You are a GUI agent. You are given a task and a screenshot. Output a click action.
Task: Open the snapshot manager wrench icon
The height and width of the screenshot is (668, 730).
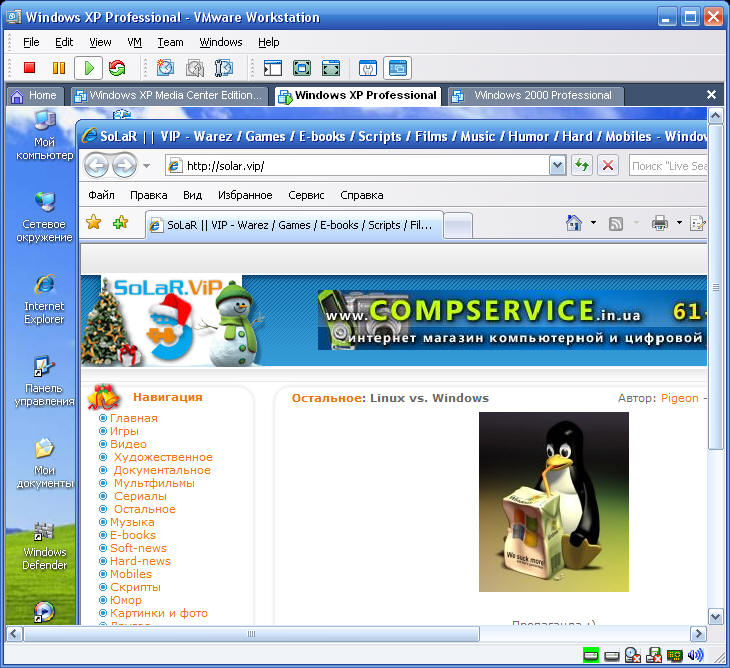pyautogui.click(x=224, y=68)
